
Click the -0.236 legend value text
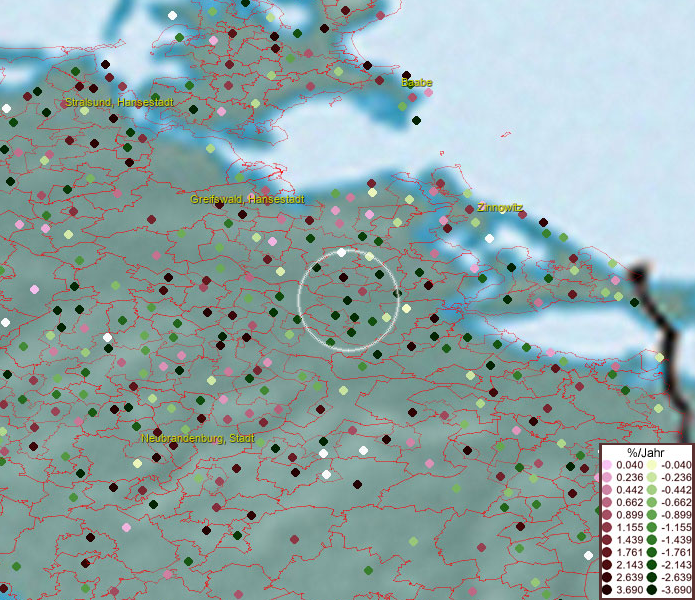tap(676, 477)
